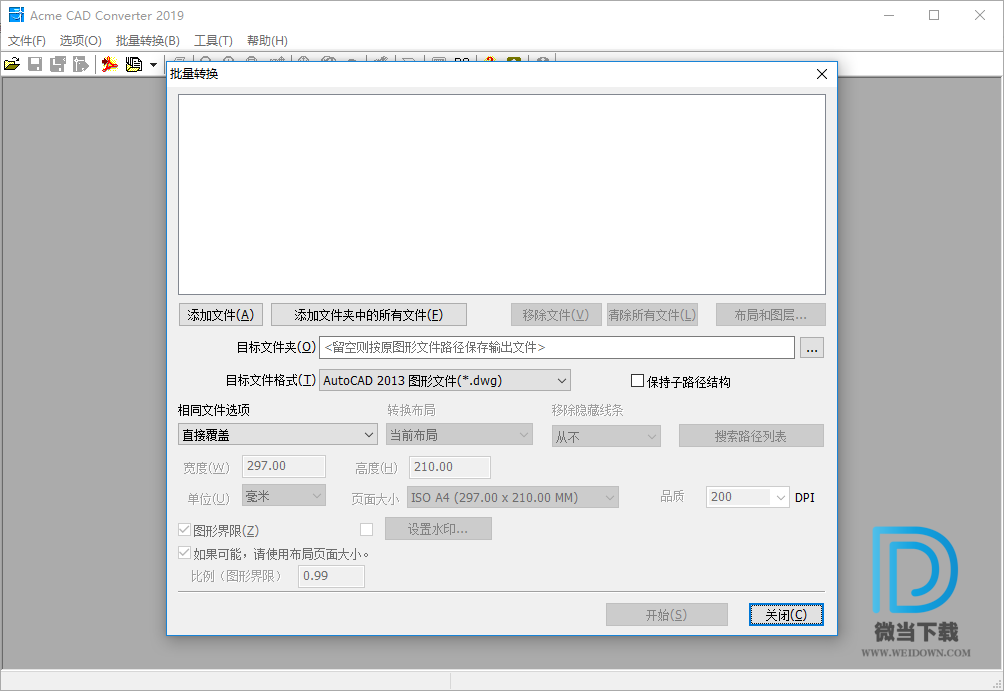The image size is (1004, 691).
Task: Toggle the 图形界限(Z) checkbox
Action: click(184, 530)
